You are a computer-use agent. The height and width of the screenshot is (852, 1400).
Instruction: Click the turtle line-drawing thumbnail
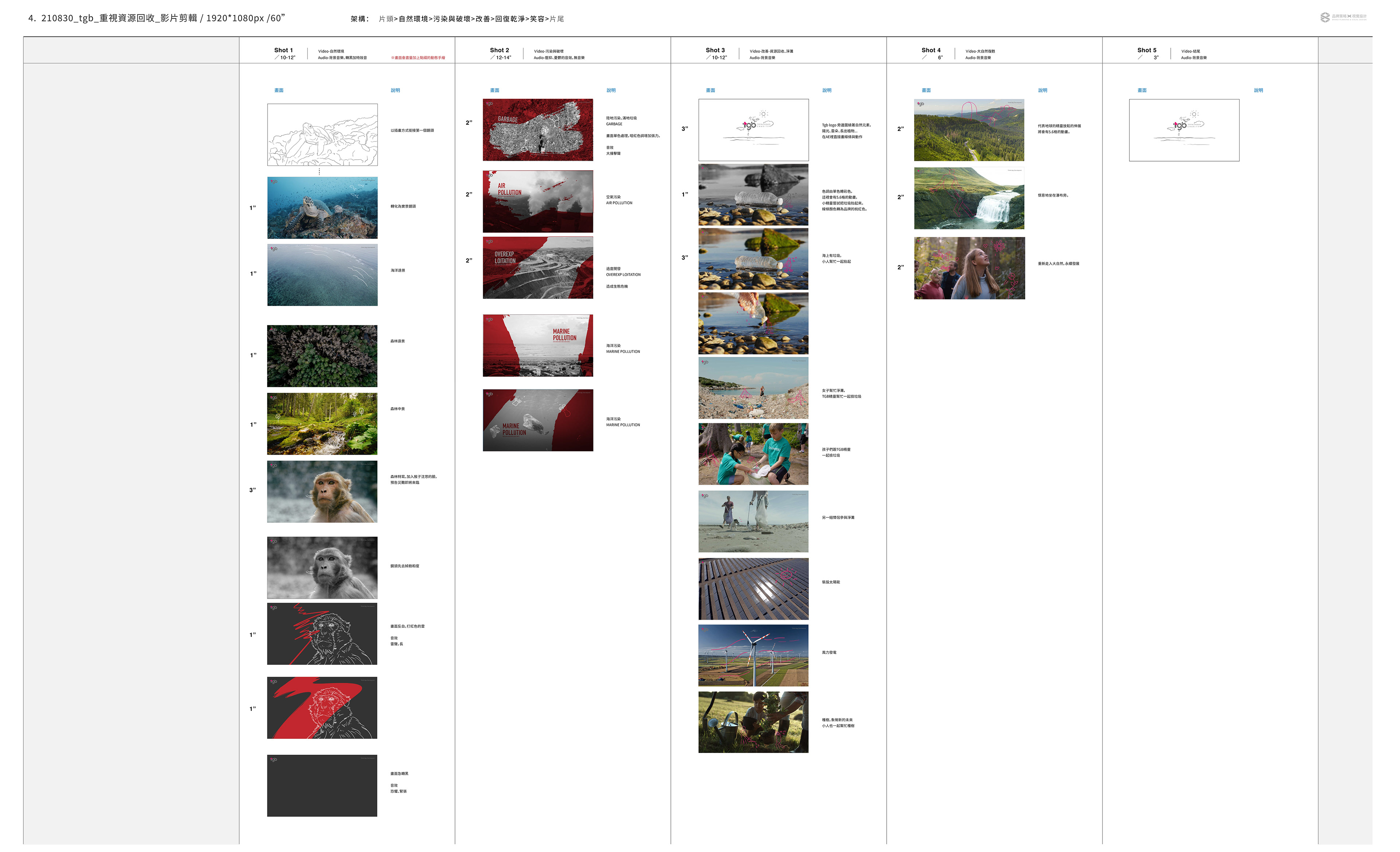point(322,135)
